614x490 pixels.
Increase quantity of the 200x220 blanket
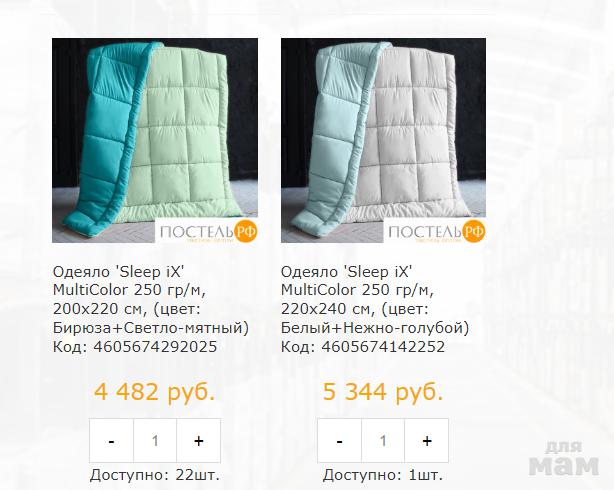(199, 441)
